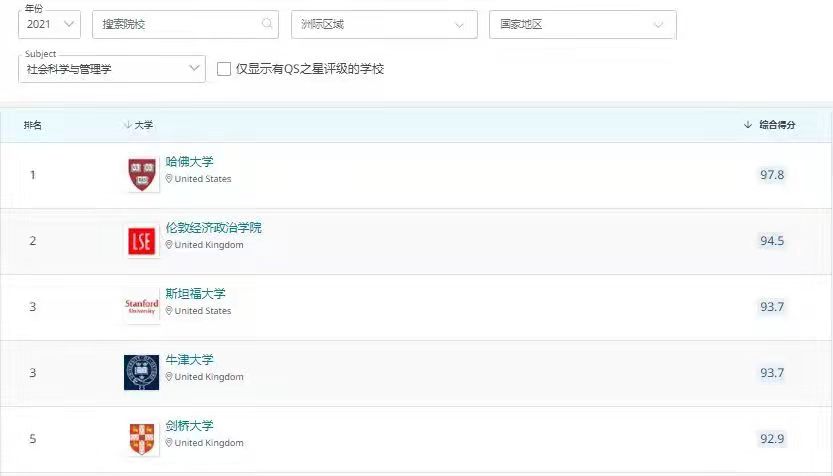833x476 pixels.
Task: Click the 93.7 score for 牛津大学
Action: [772, 373]
